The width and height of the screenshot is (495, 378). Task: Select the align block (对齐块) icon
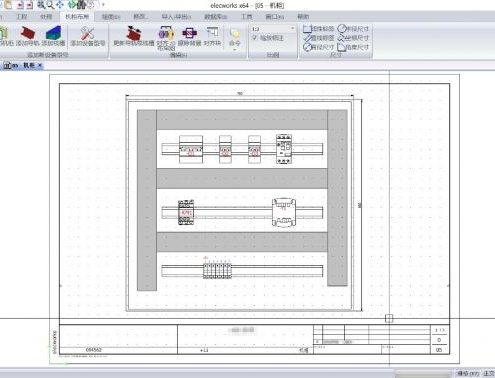point(212,33)
